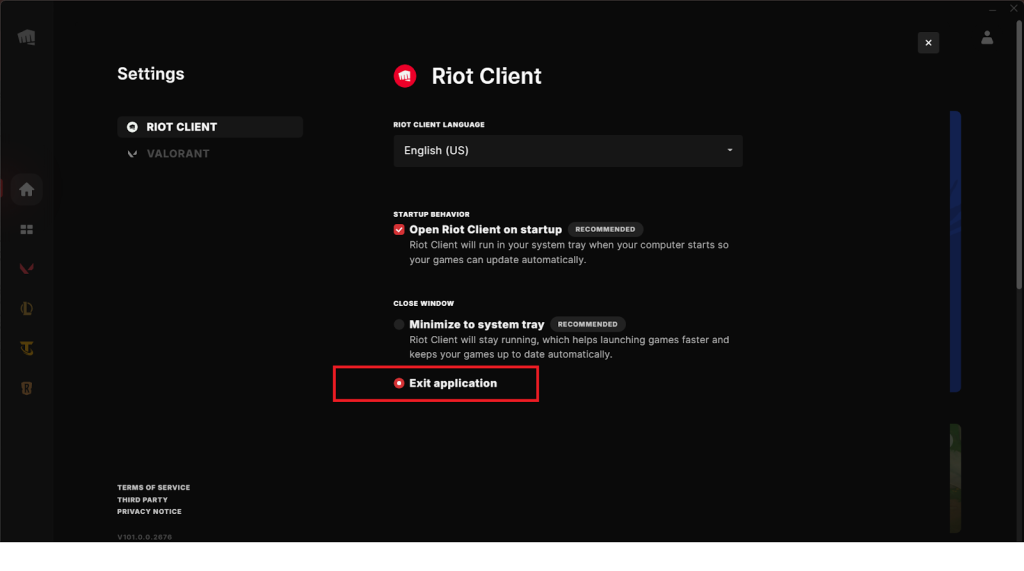Screen dimensions: 1024x571
Task: Select the RIOT CLIENT settings tab
Action: click(x=210, y=127)
